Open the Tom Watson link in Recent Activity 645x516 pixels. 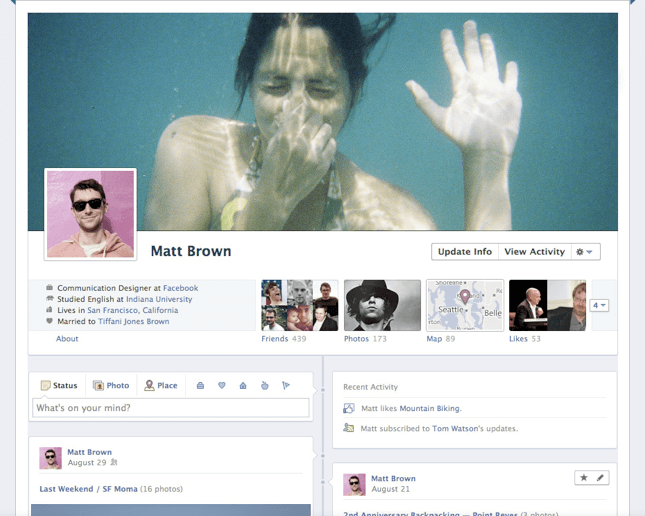click(x=455, y=429)
